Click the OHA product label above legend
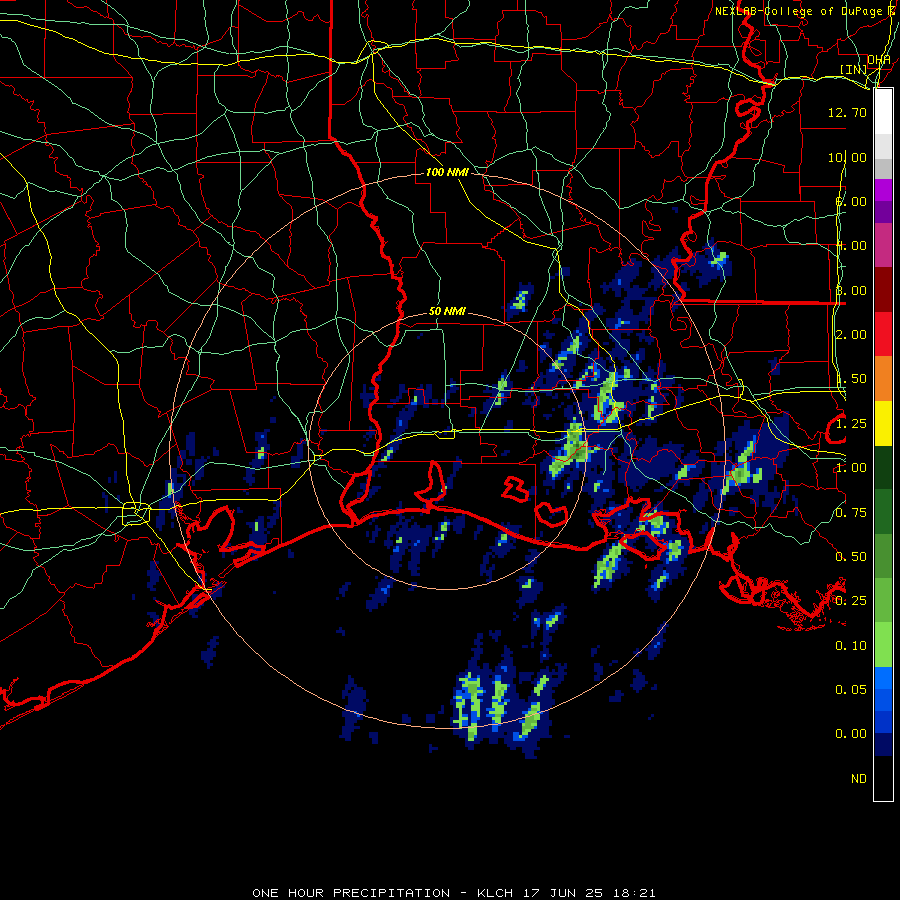 879,60
